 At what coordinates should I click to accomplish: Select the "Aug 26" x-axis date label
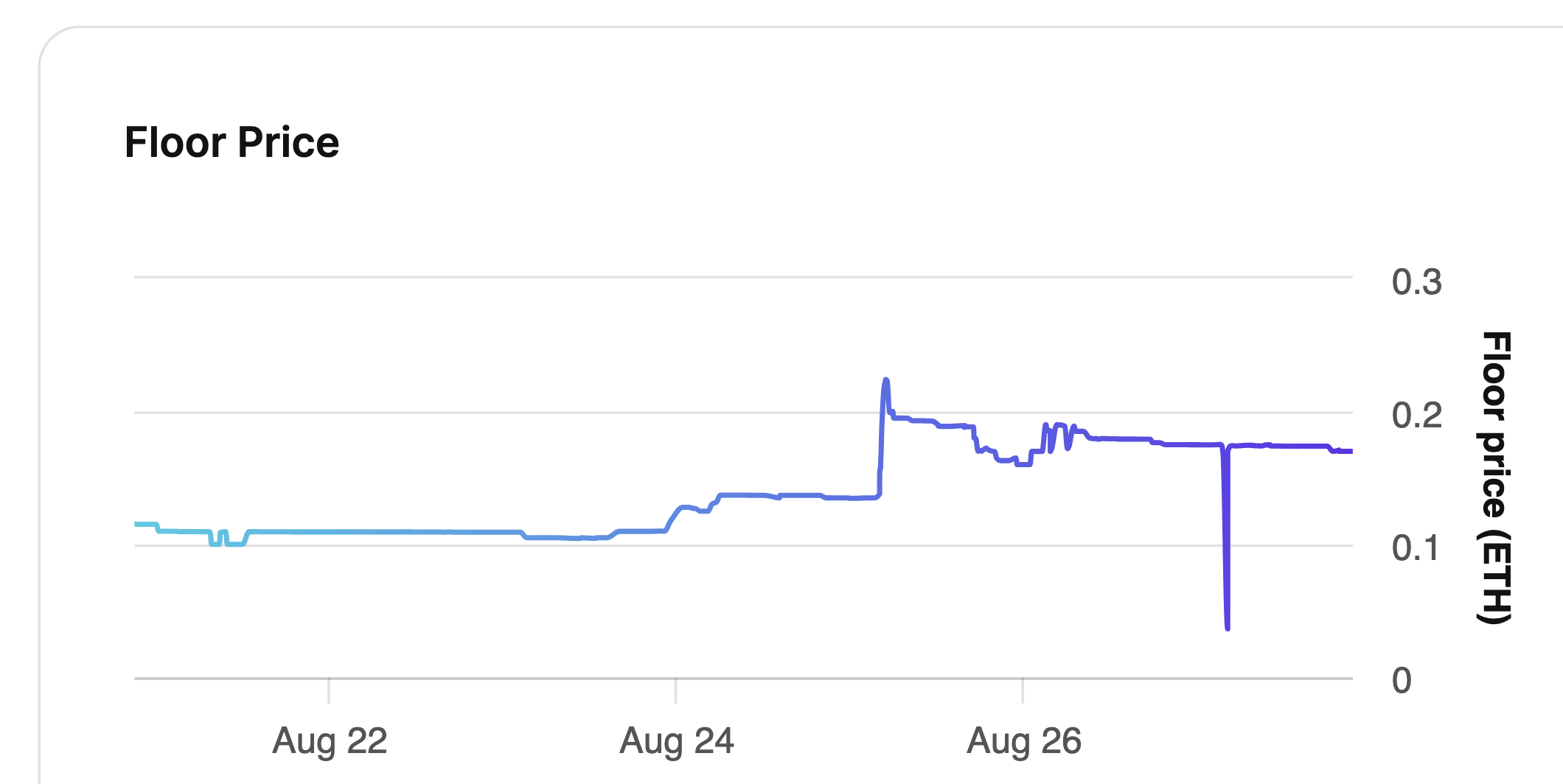tap(1024, 741)
